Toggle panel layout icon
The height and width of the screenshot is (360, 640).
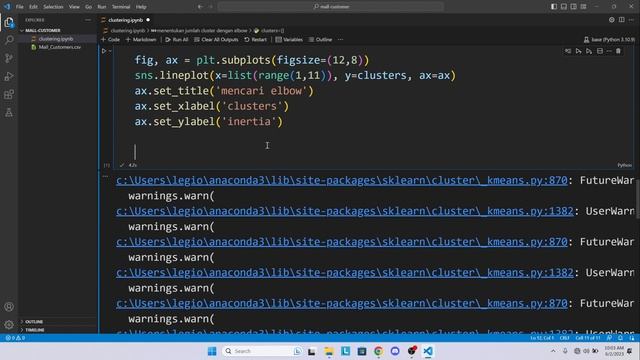(564, 7)
